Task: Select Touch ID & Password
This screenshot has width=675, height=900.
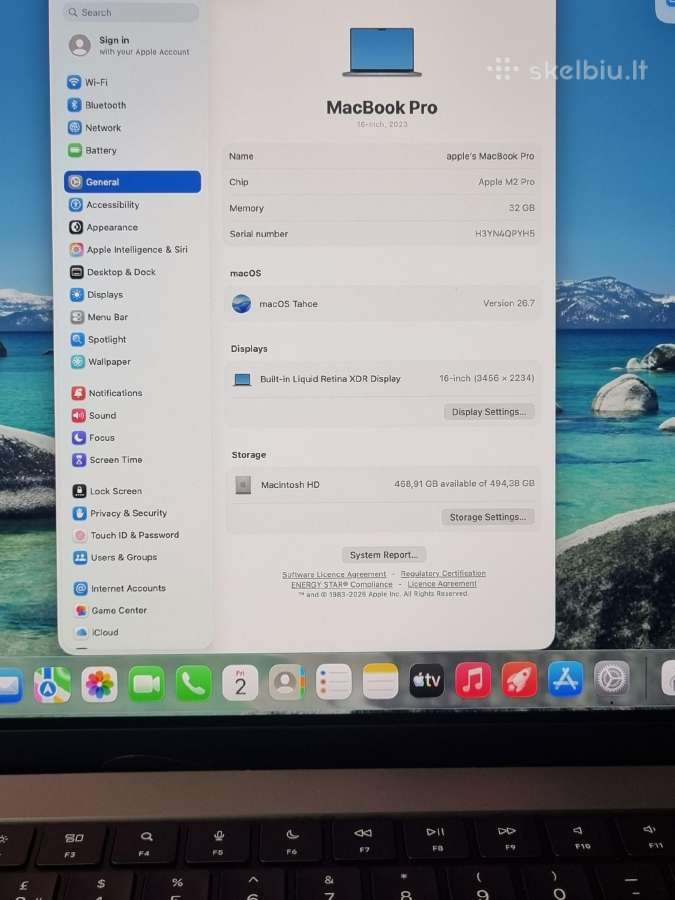Action: click(x=126, y=535)
